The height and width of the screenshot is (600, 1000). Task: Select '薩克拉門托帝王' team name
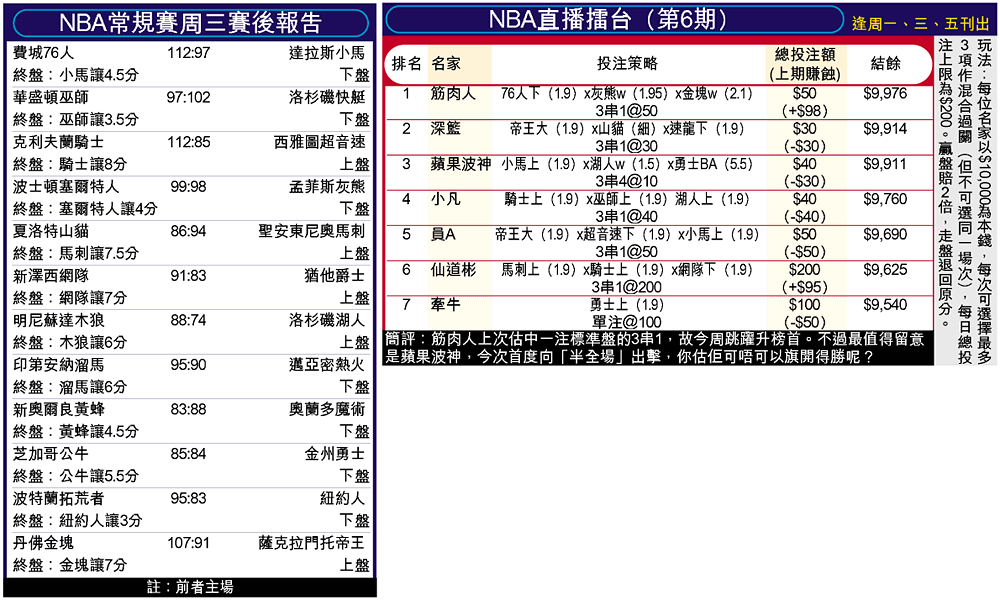click(312, 543)
